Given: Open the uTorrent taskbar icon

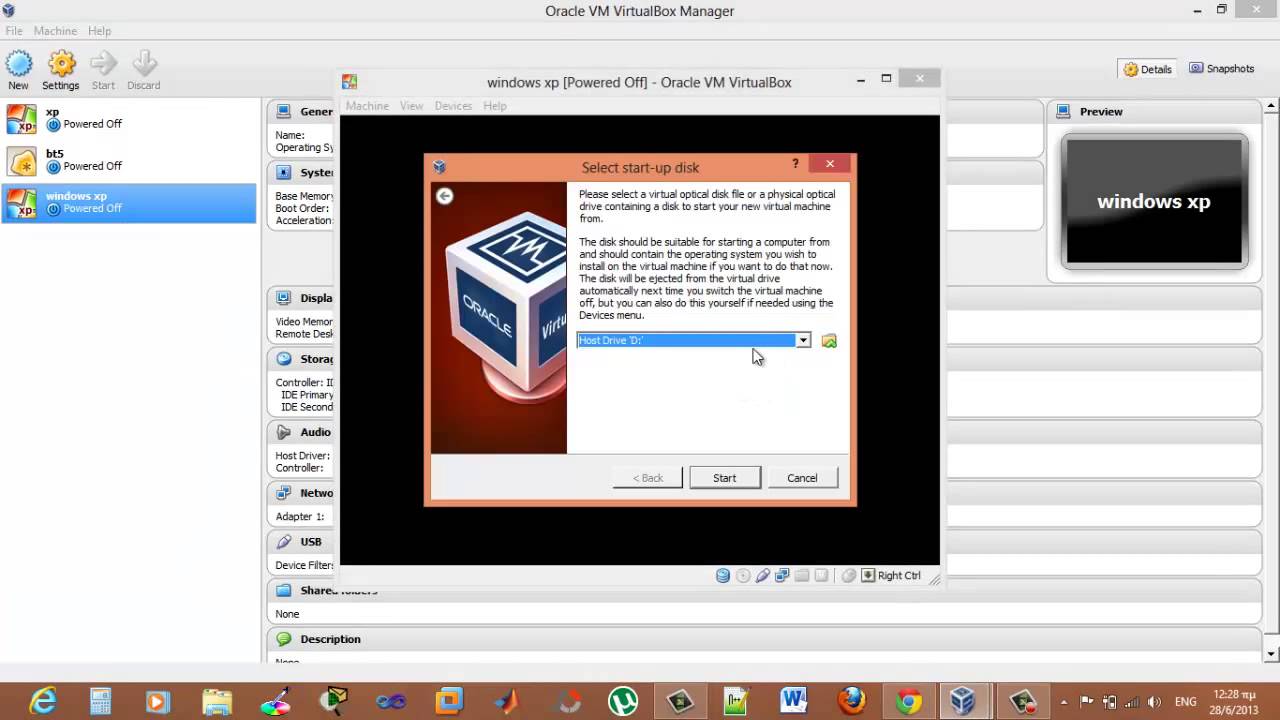Looking at the screenshot, I should [x=624, y=701].
